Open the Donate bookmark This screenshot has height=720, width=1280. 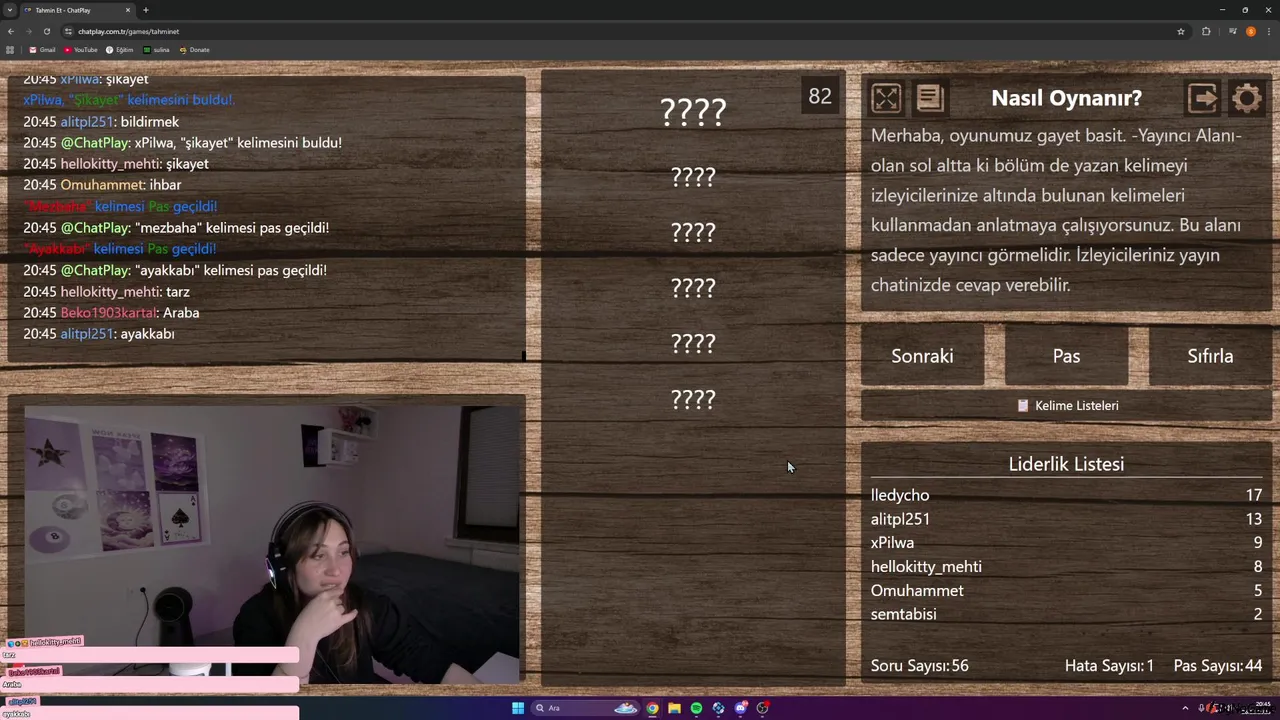coord(195,50)
